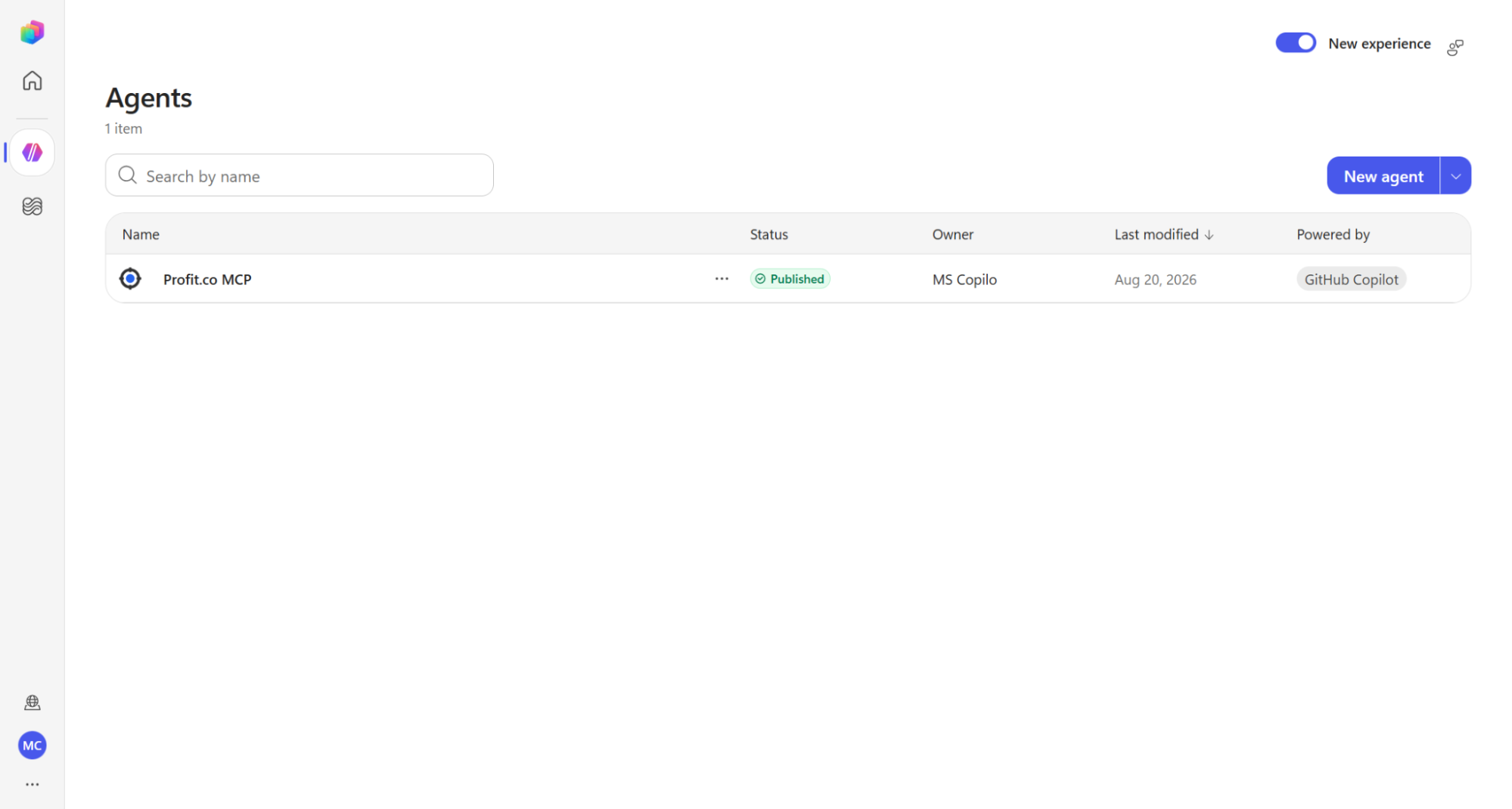Image resolution: width=1512 pixels, height=809 pixels.
Task: Click the Copilot Studio logo icon
Action: (x=32, y=32)
